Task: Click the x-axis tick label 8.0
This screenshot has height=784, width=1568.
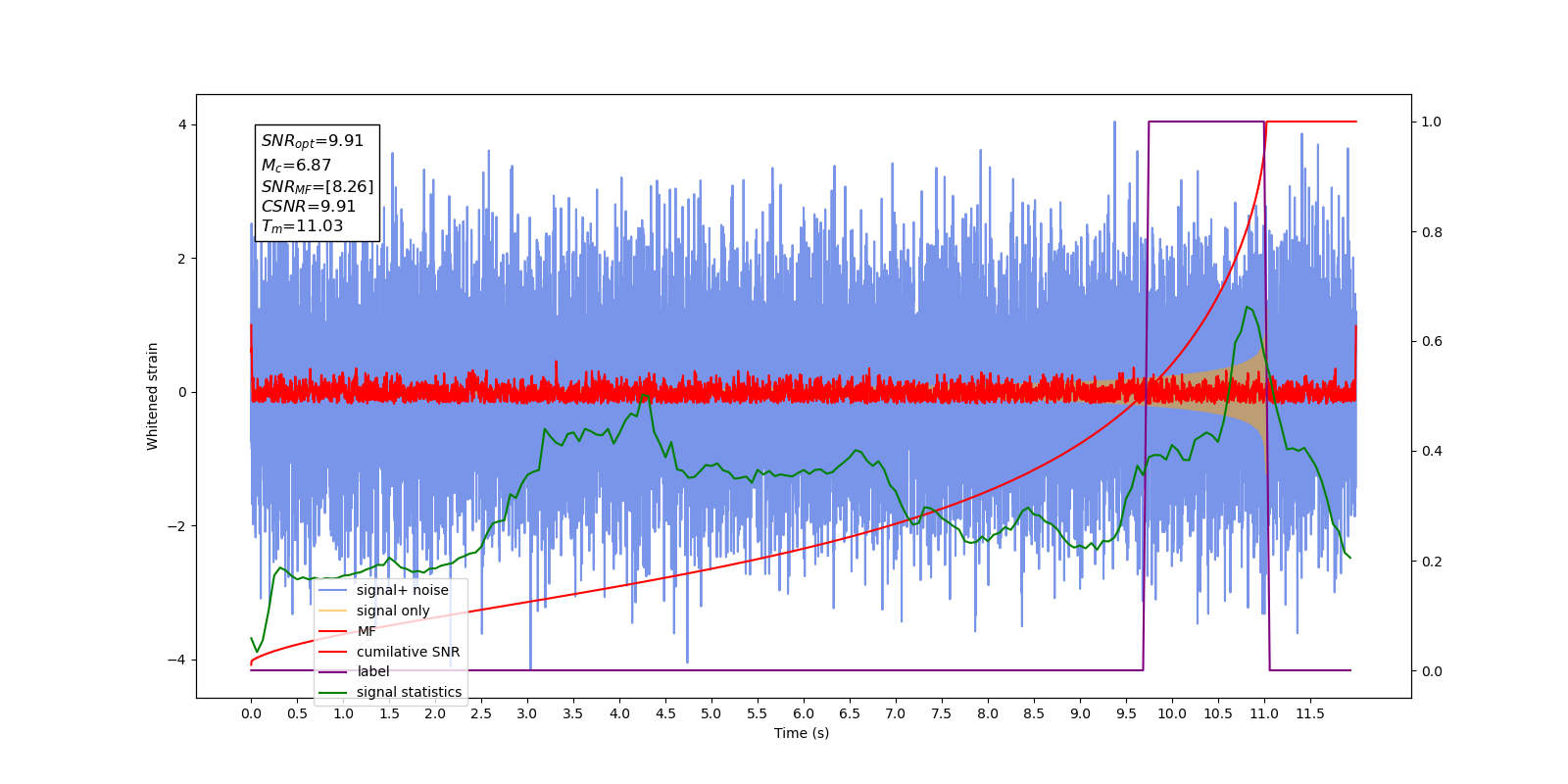Action: click(988, 713)
